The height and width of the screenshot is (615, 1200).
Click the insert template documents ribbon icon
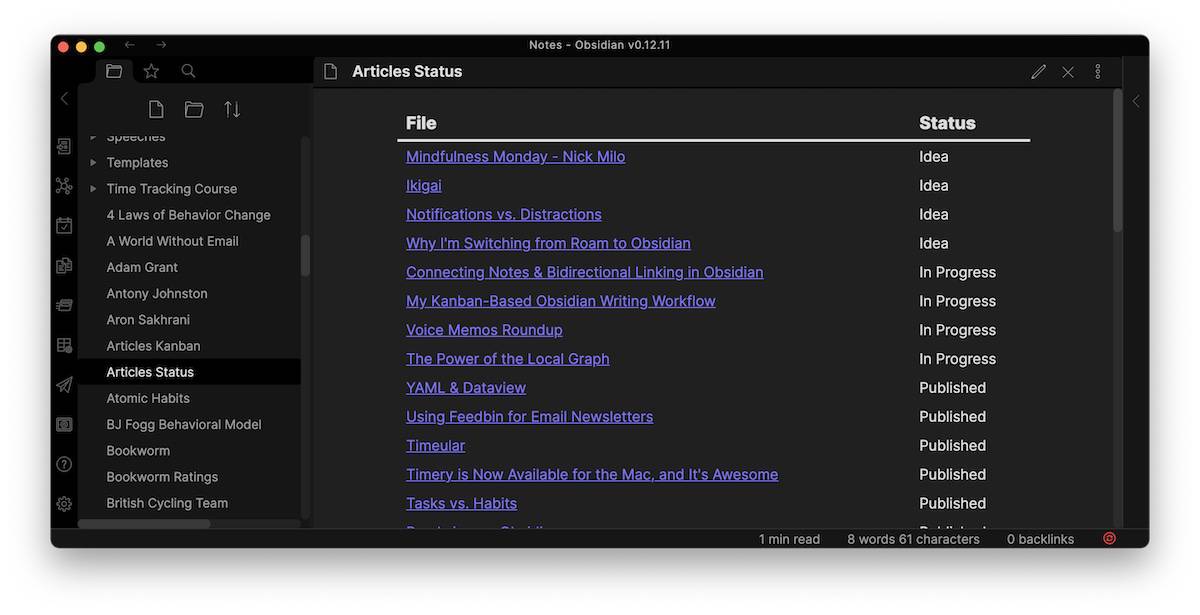[64, 265]
